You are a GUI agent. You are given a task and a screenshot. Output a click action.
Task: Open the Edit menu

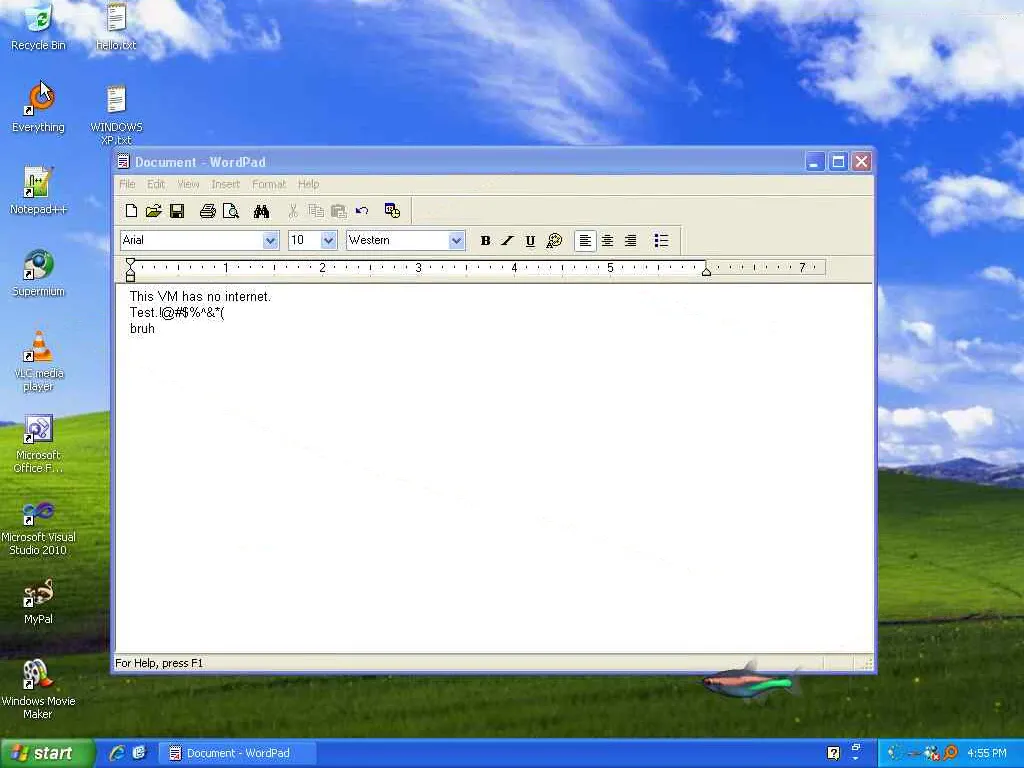pos(155,184)
